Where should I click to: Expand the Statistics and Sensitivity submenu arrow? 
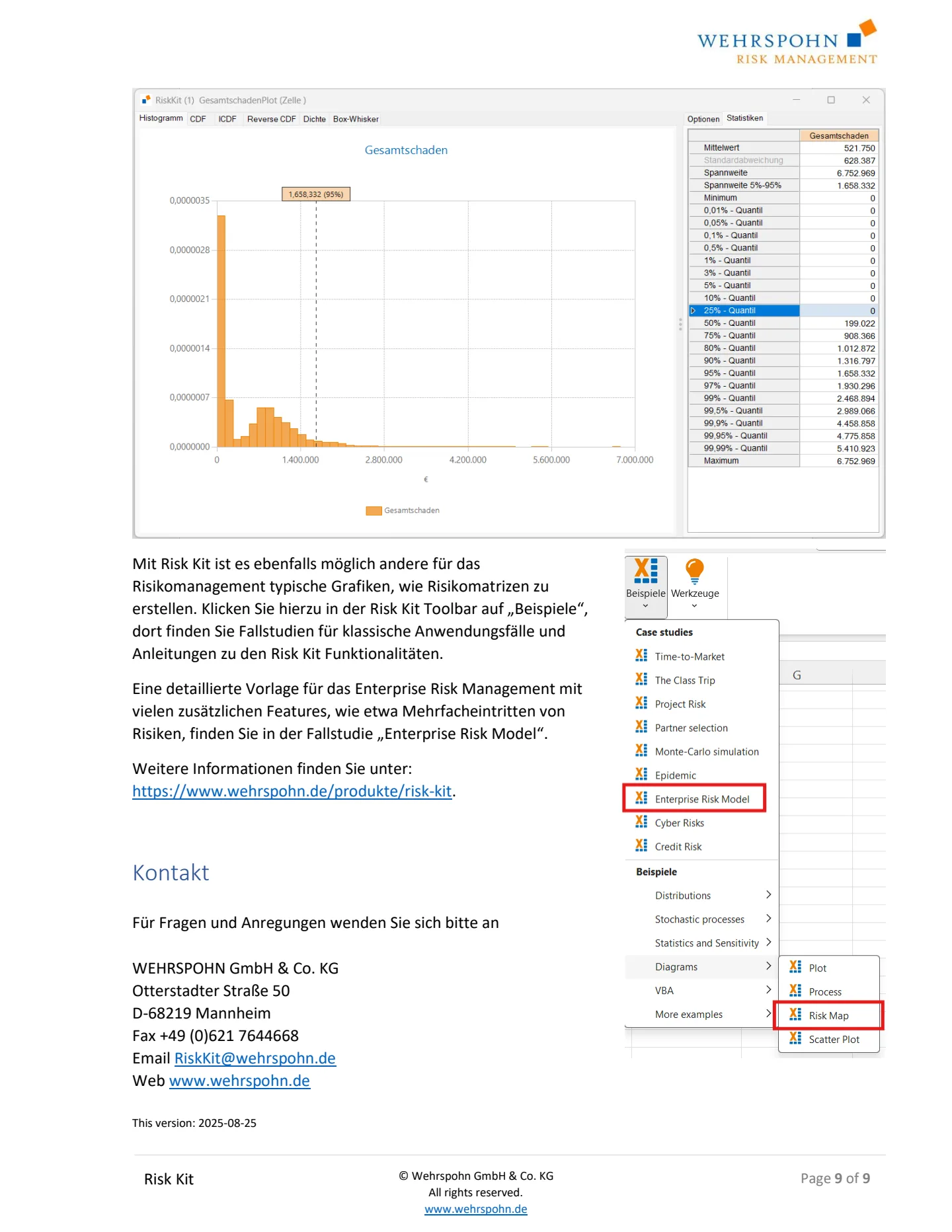[x=768, y=943]
